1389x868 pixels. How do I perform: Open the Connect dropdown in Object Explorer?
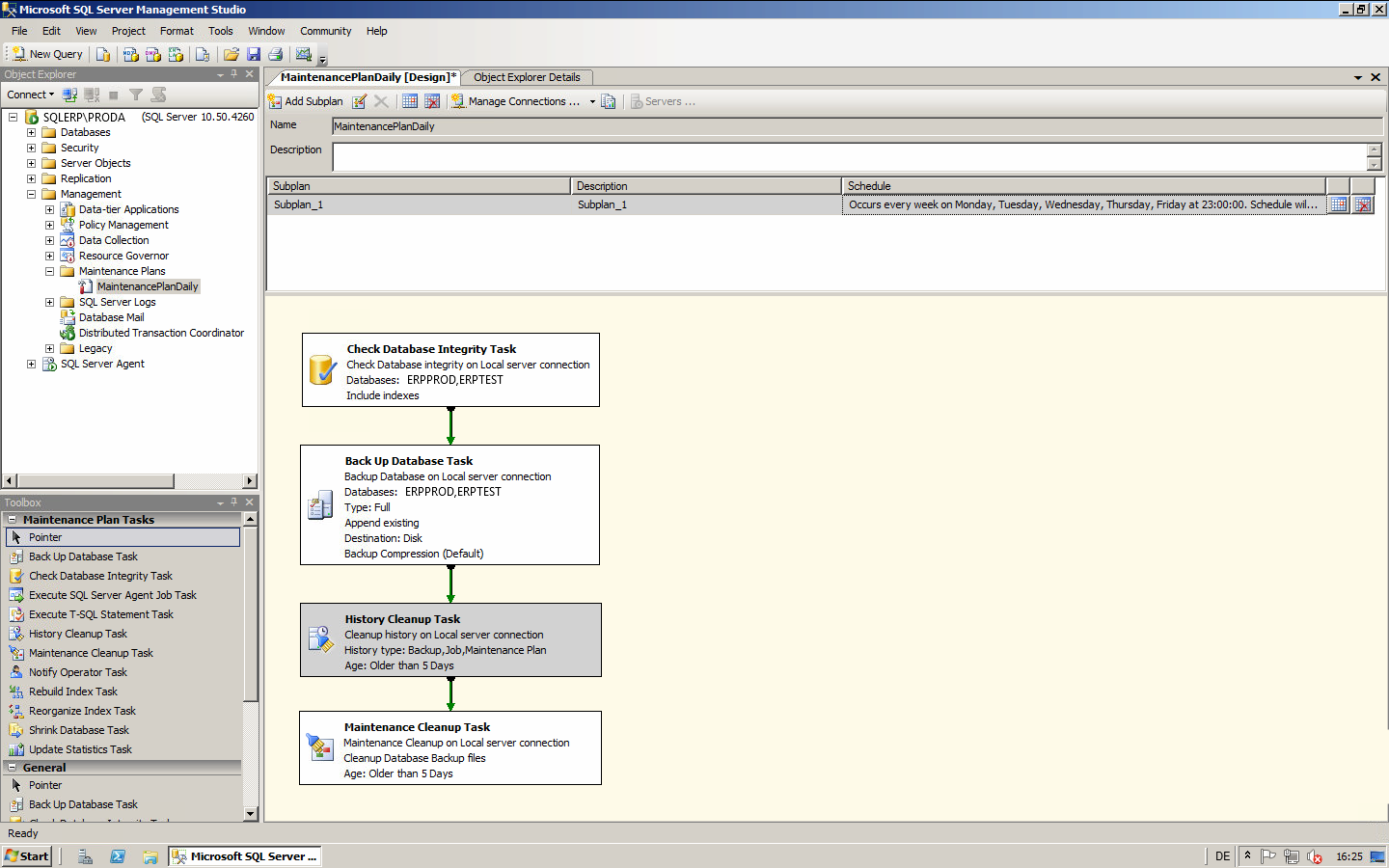point(31,95)
